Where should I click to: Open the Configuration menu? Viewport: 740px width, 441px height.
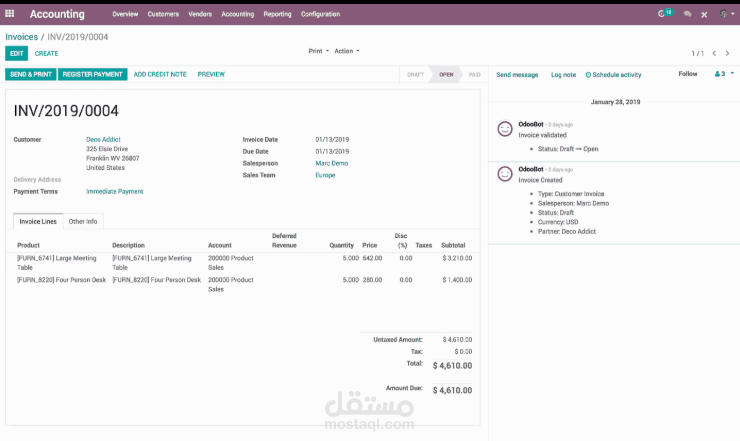click(320, 14)
